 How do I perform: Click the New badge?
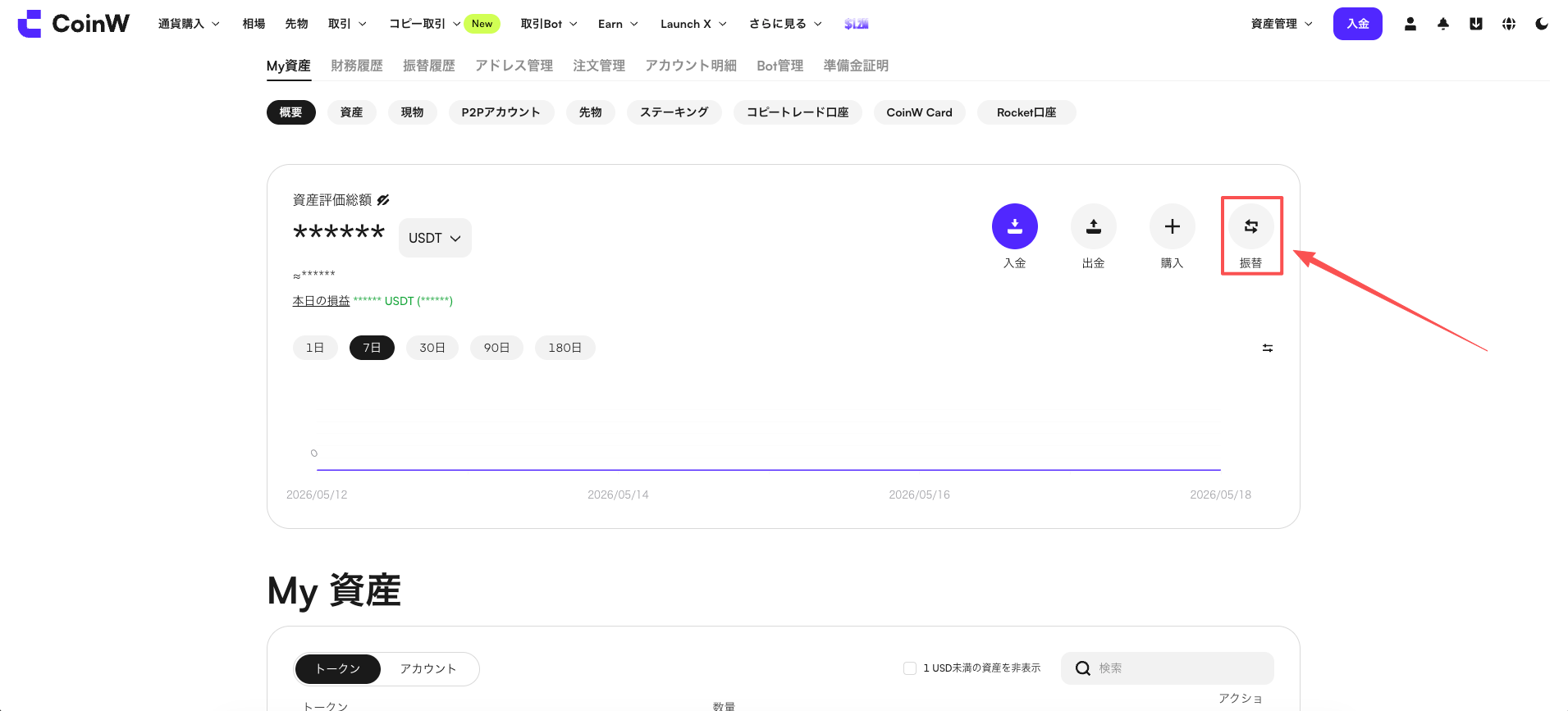pyautogui.click(x=482, y=24)
